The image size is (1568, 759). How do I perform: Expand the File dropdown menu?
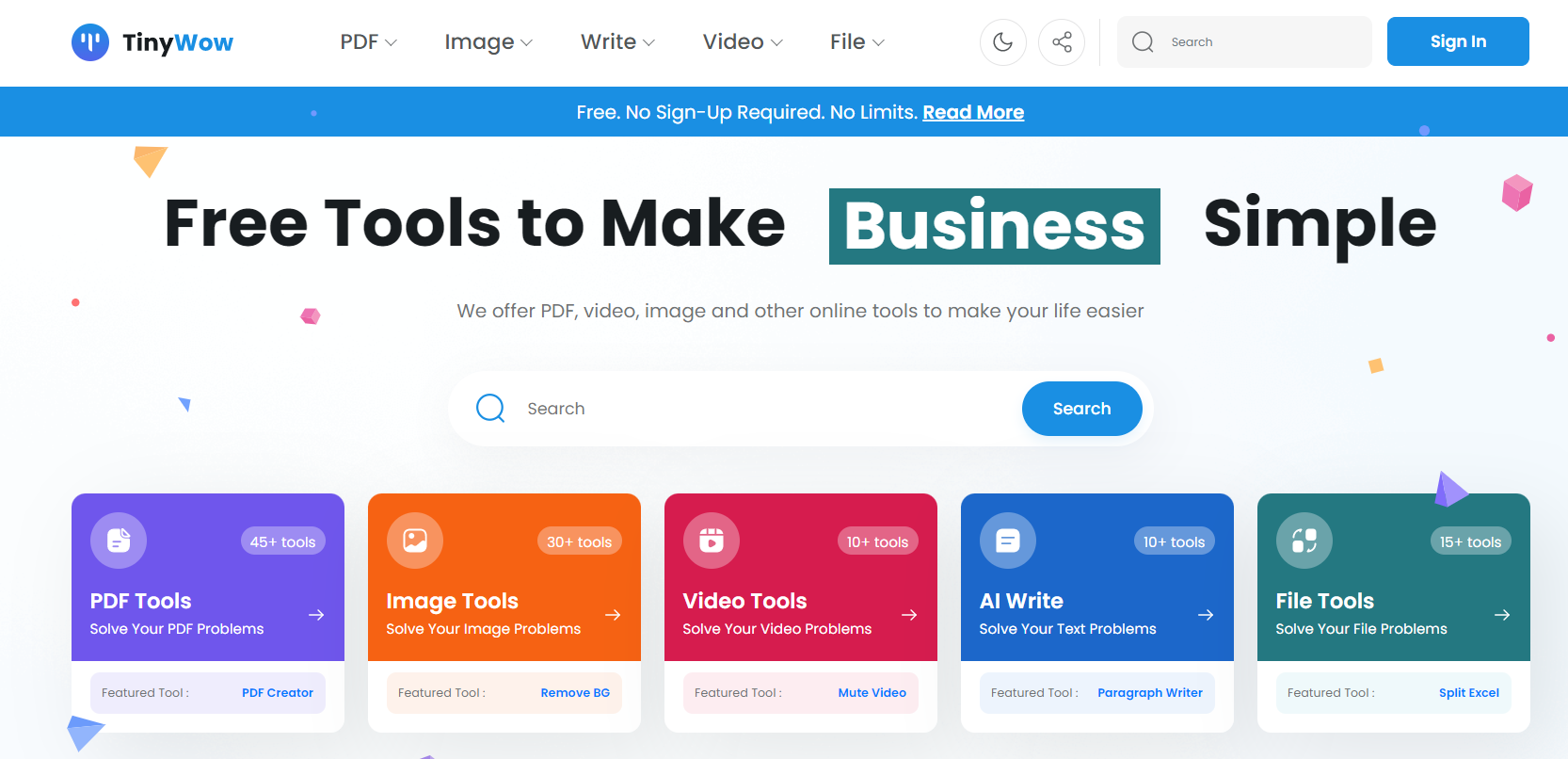[857, 42]
